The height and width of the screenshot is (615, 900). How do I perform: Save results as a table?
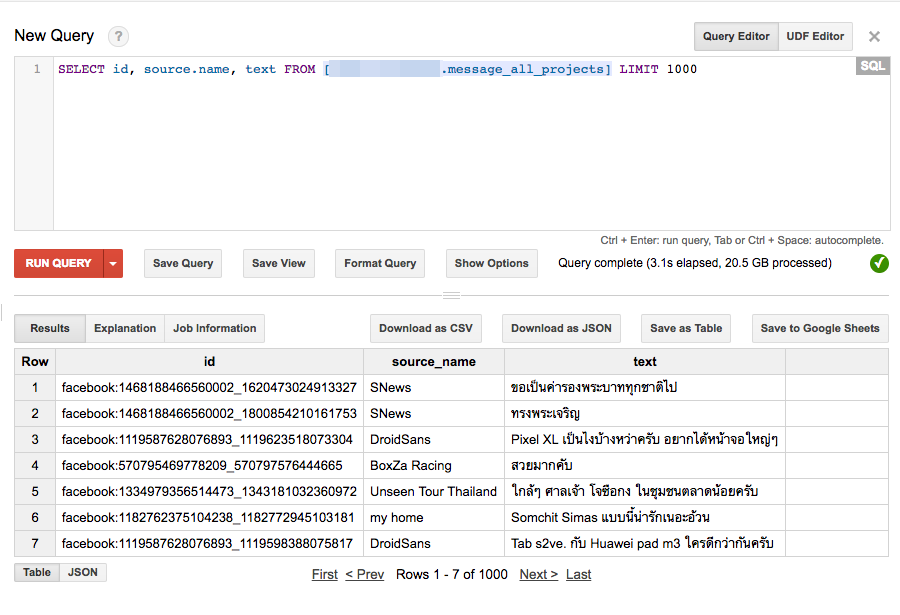686,328
